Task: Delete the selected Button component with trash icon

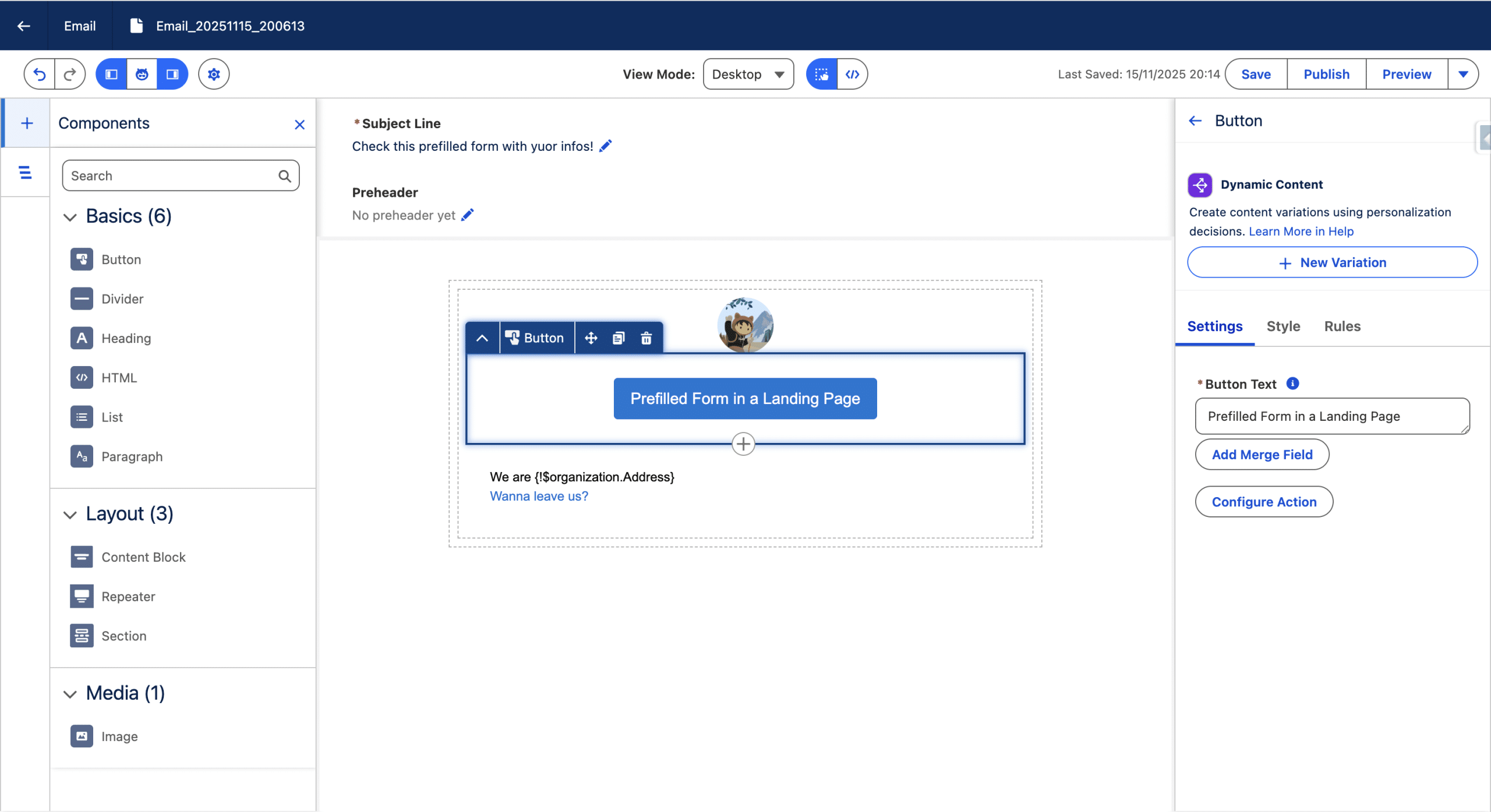Action: pyautogui.click(x=646, y=338)
